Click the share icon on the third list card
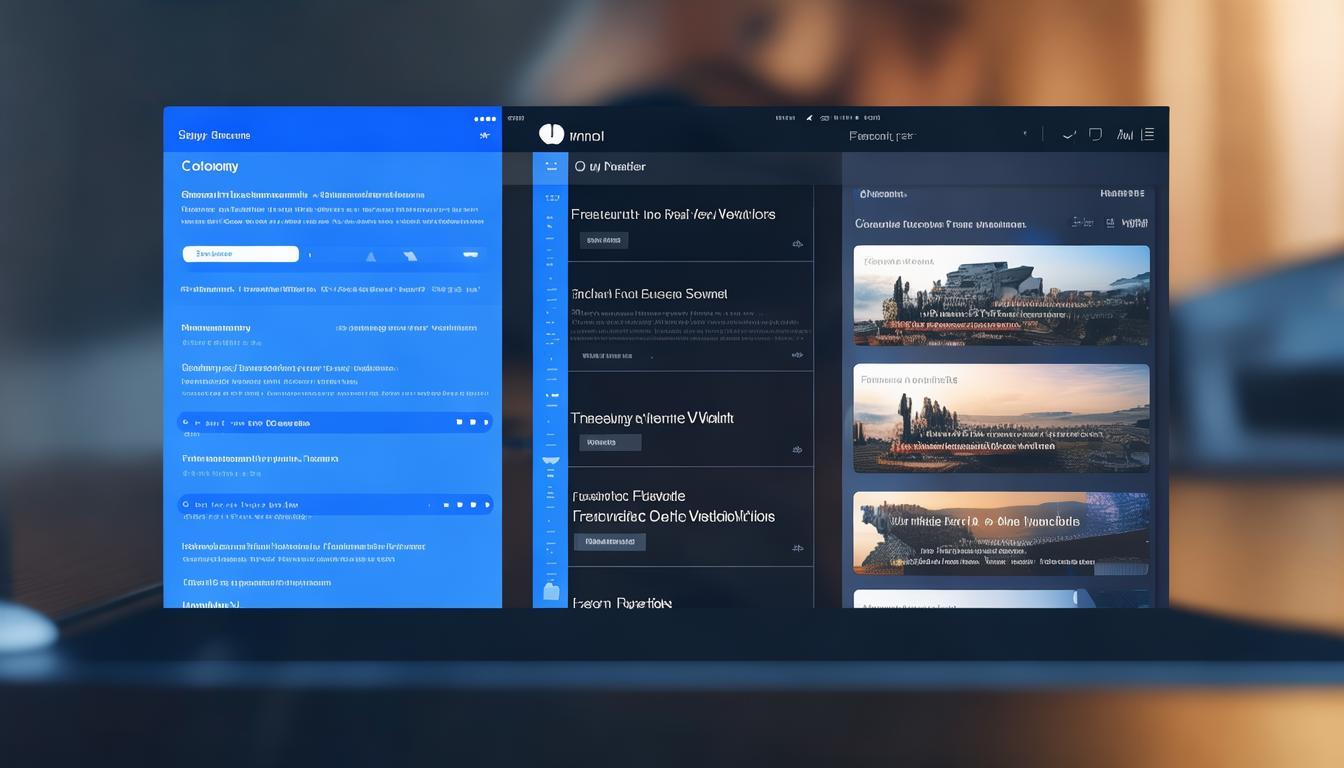 pos(797,450)
